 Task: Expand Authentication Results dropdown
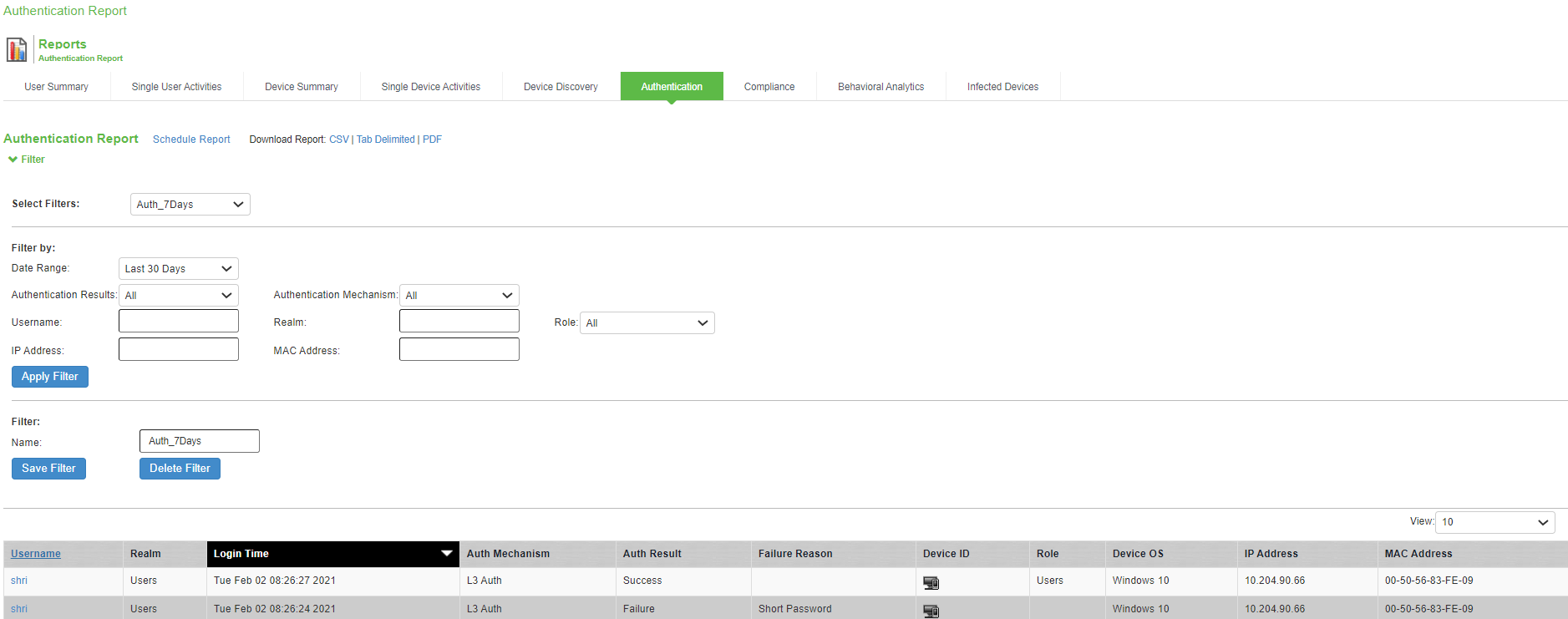pyautogui.click(x=178, y=296)
